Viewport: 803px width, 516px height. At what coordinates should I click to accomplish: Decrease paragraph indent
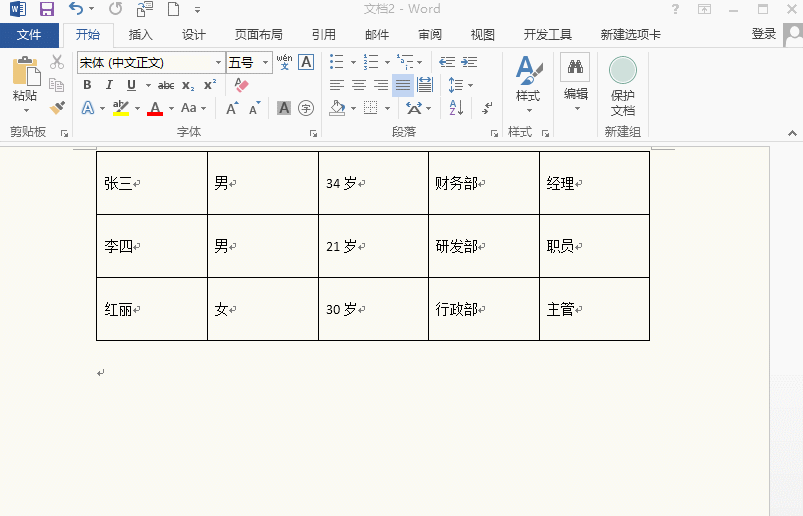pyautogui.click(x=447, y=62)
